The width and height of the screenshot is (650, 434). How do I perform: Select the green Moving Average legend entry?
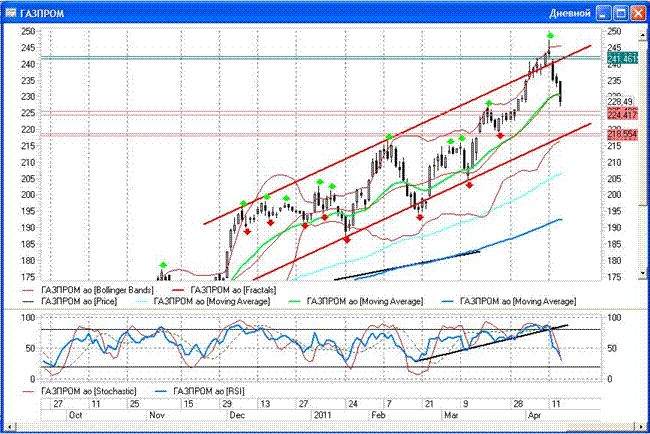tap(356, 301)
